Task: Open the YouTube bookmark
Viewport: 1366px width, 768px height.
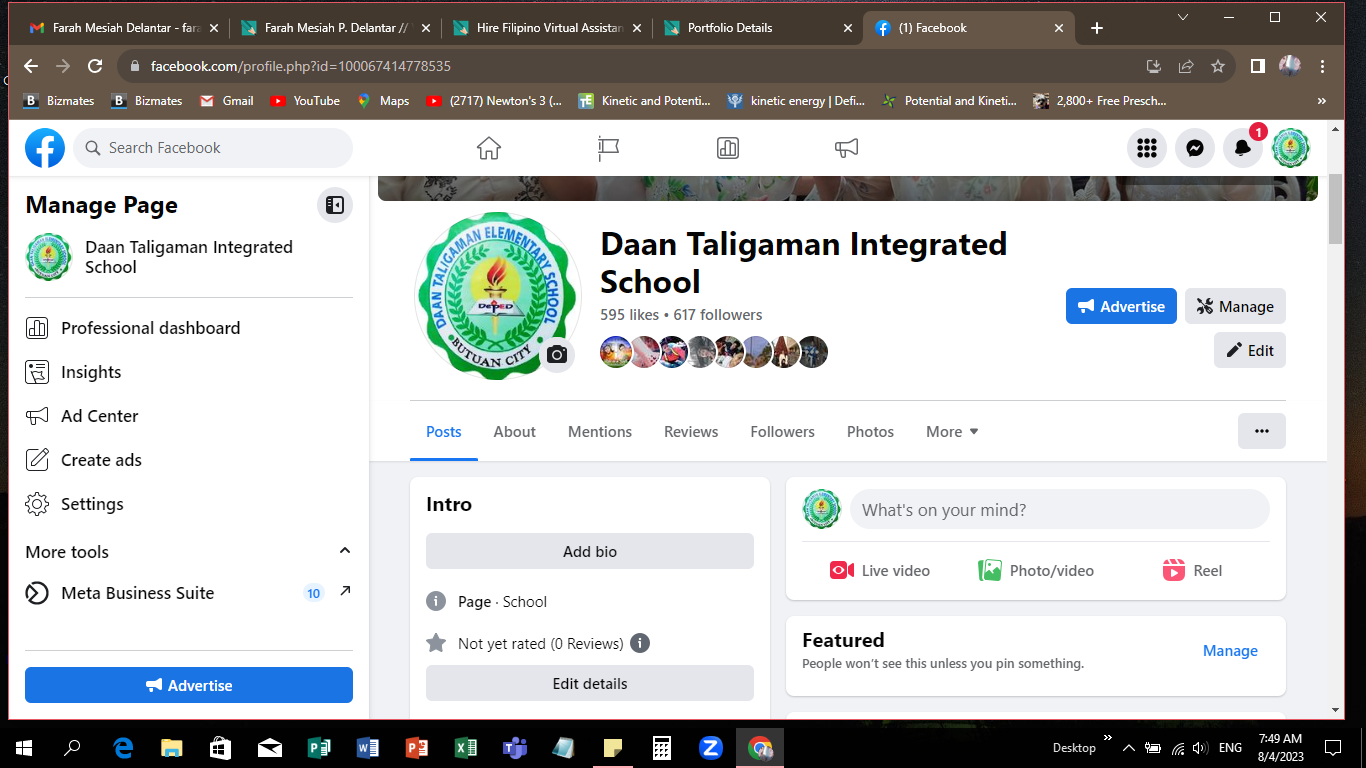Action: coord(304,101)
